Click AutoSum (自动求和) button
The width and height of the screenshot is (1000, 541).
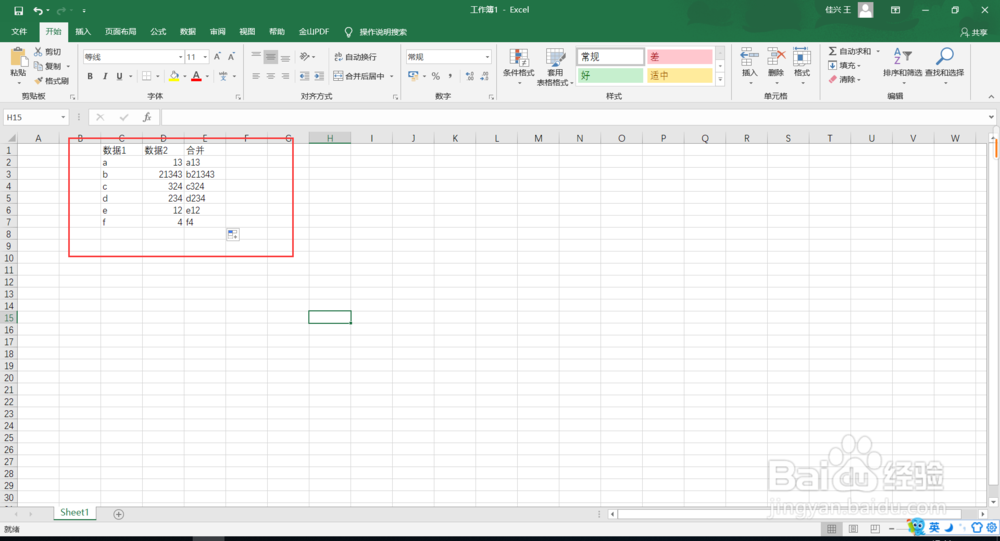(x=849, y=51)
